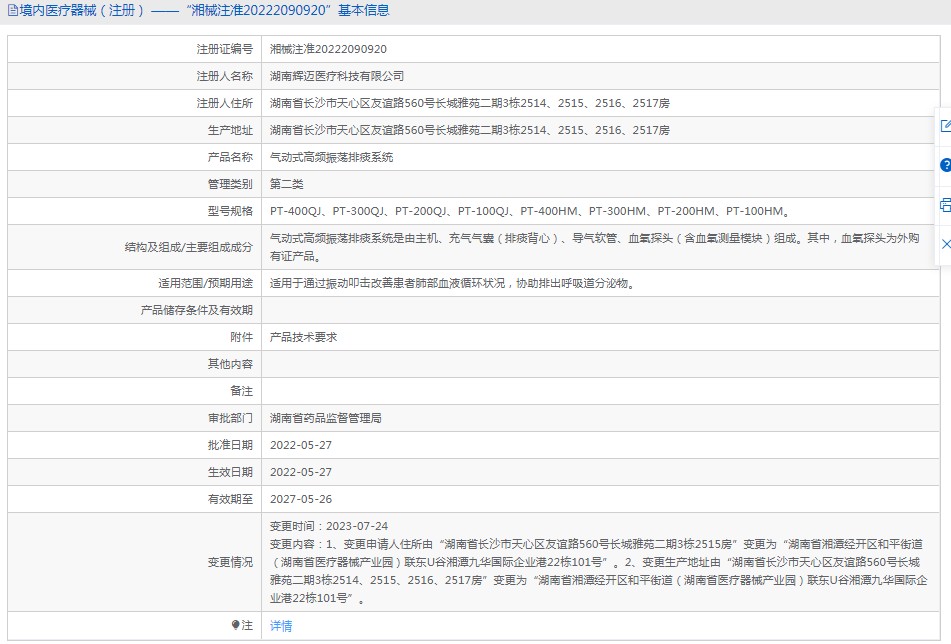Click the document icon beside page title
951x644 pixels.
[x=12, y=10]
